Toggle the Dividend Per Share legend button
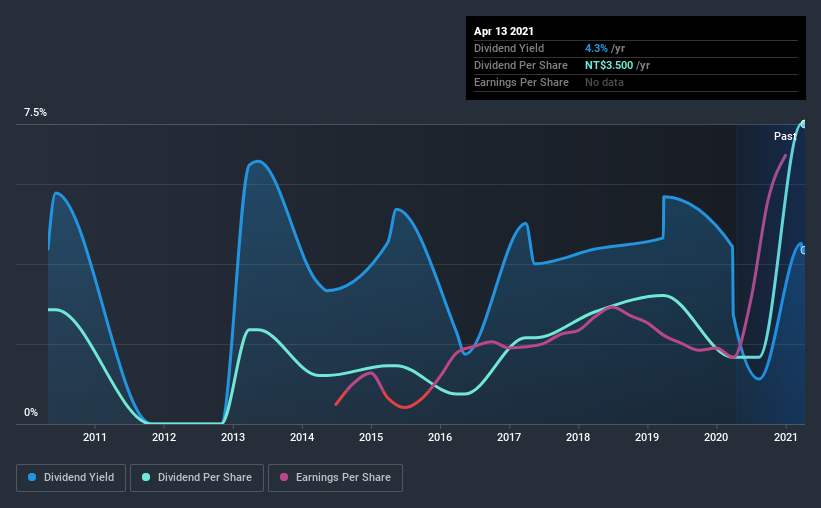 point(197,478)
